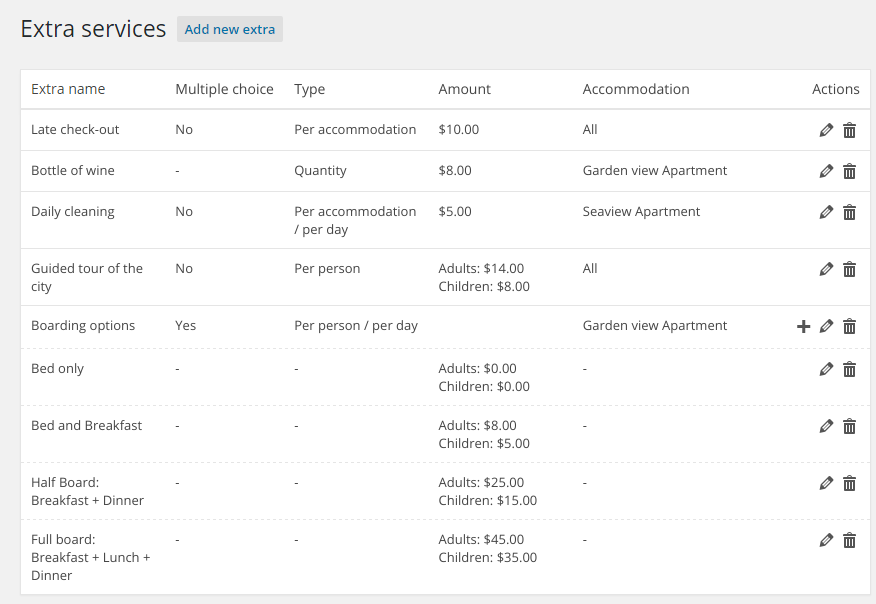The image size is (876, 604).
Task: Delete the Daily cleaning extra
Action: pos(849,212)
